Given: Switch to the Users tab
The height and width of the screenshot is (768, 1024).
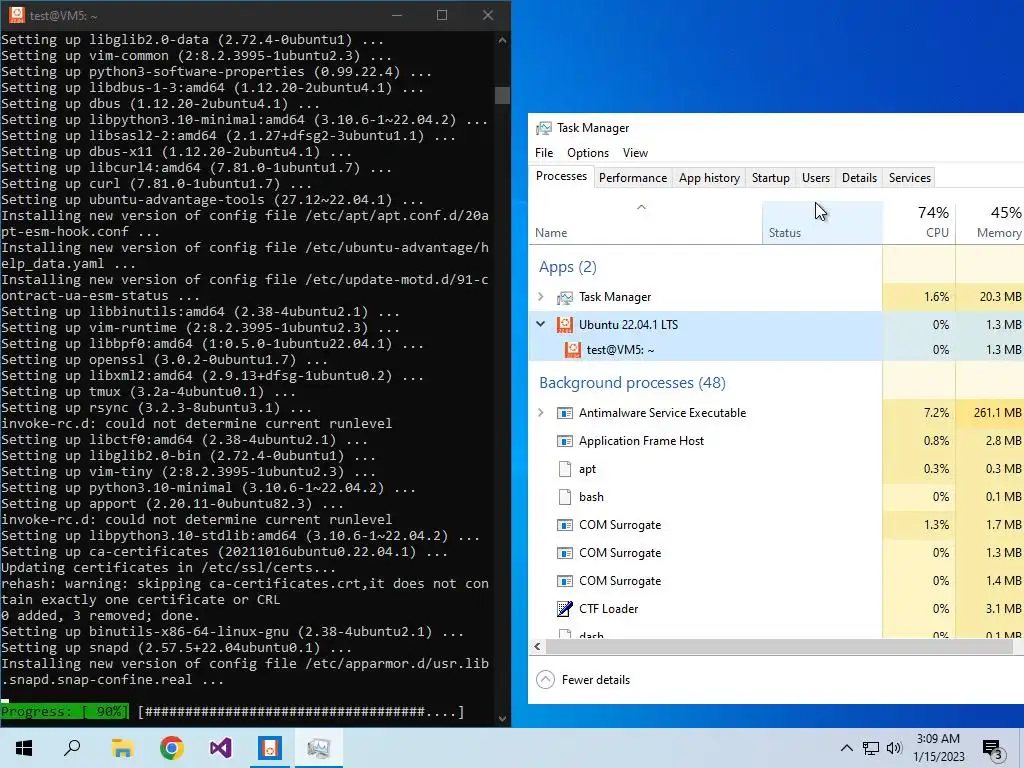Looking at the screenshot, I should coord(816,178).
